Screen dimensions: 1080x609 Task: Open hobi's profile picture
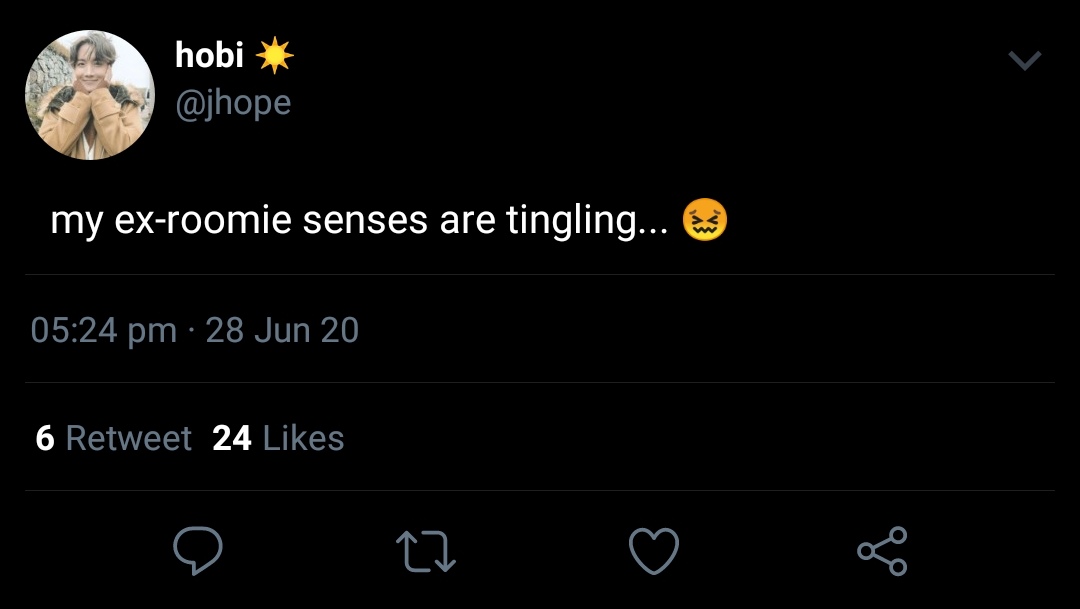90,95
